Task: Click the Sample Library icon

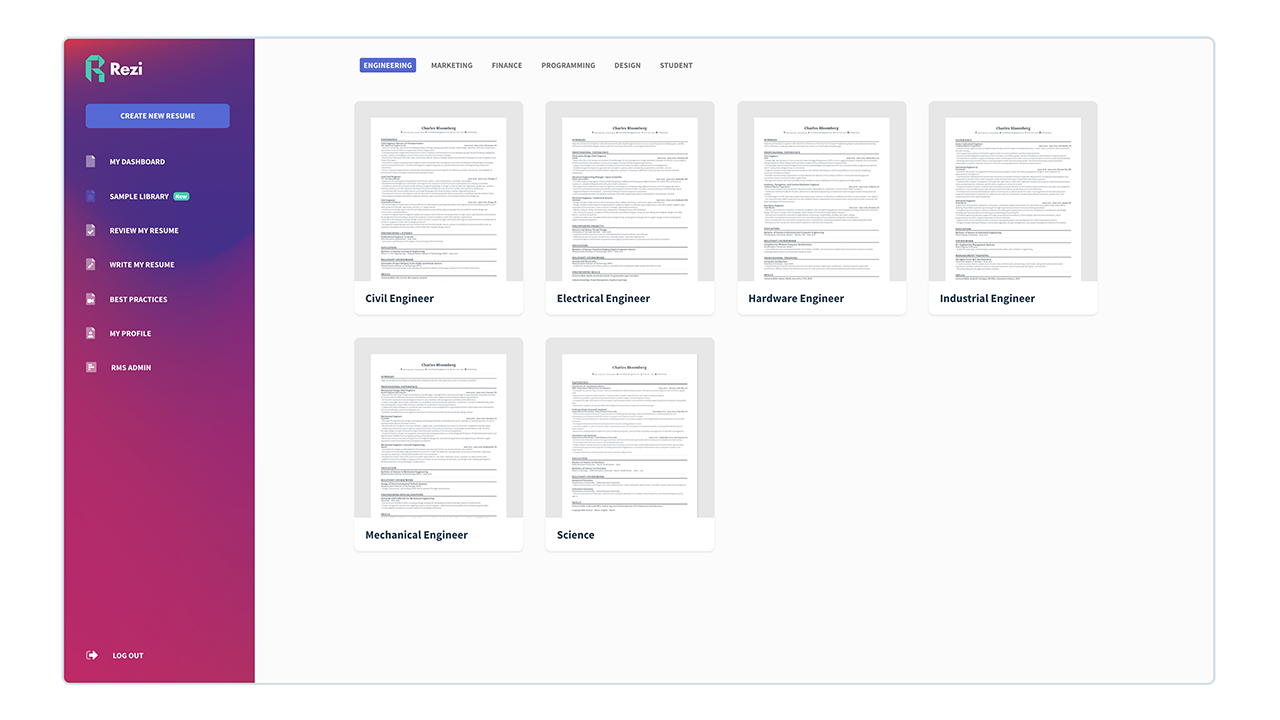Action: click(90, 196)
